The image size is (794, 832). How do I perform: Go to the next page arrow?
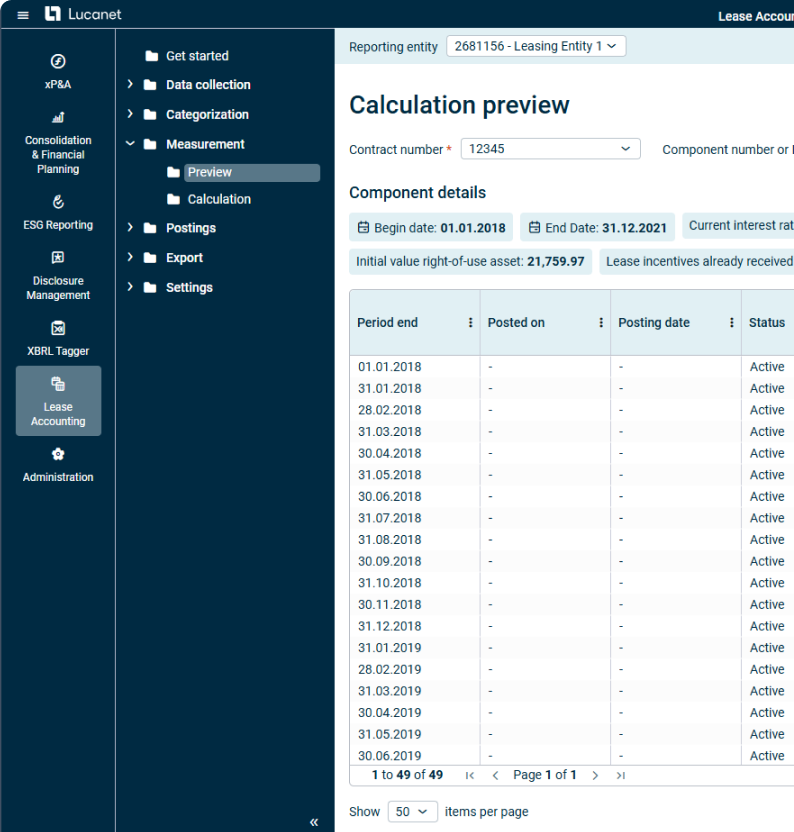click(595, 775)
